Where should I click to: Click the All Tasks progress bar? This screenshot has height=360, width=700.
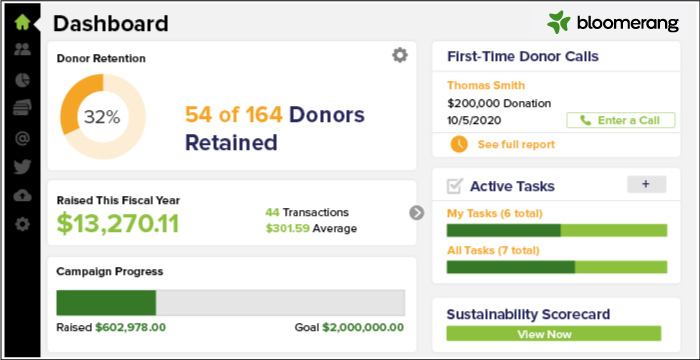[x=557, y=267]
